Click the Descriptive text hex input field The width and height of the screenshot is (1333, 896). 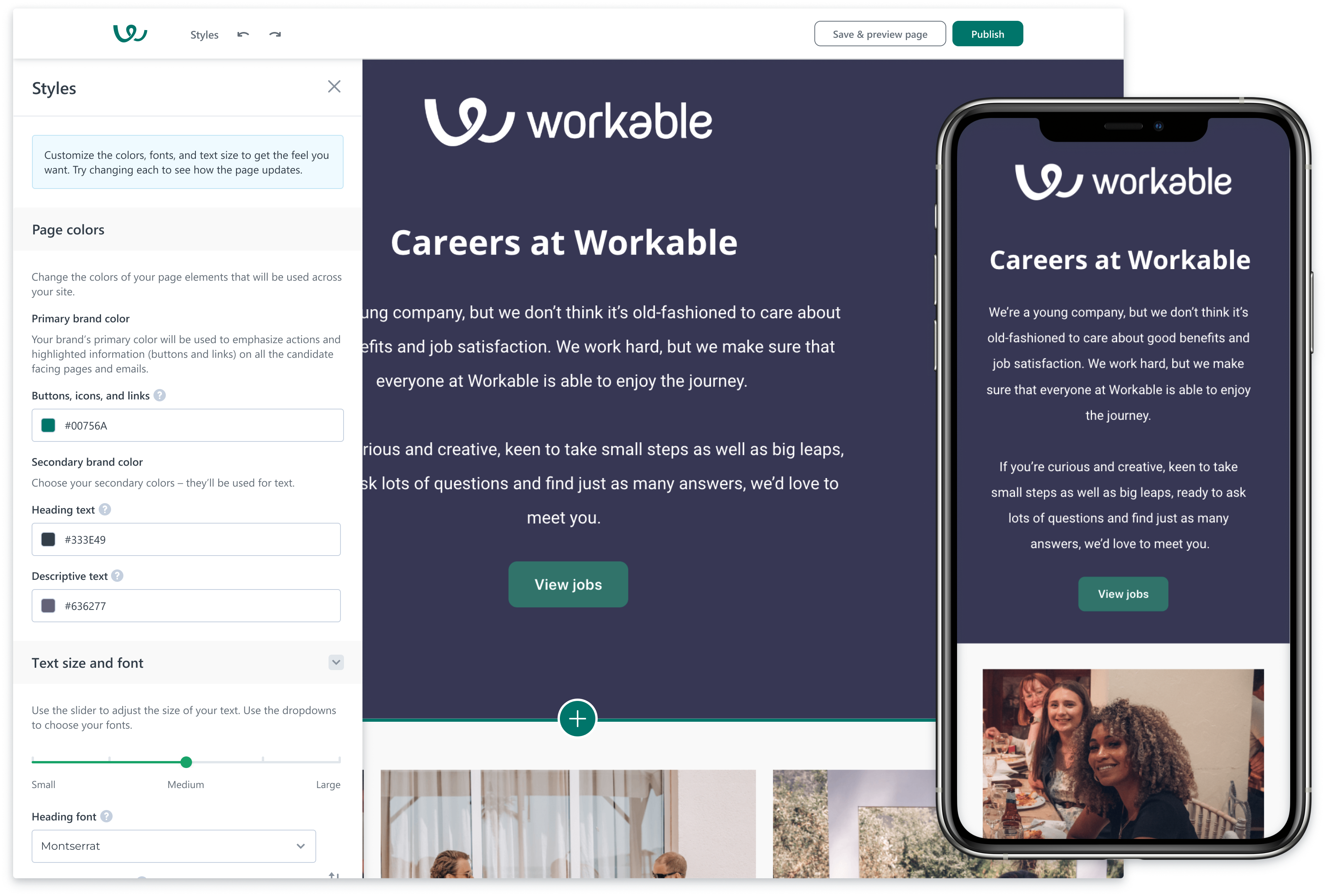[186, 606]
